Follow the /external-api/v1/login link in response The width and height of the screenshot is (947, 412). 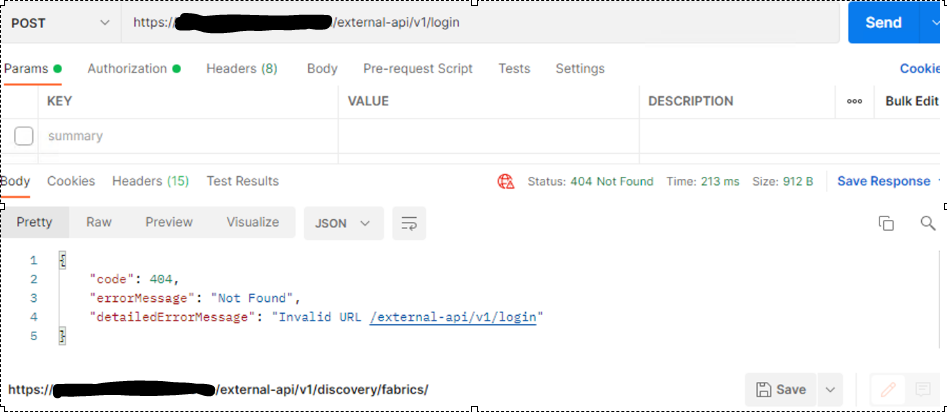[x=453, y=317]
